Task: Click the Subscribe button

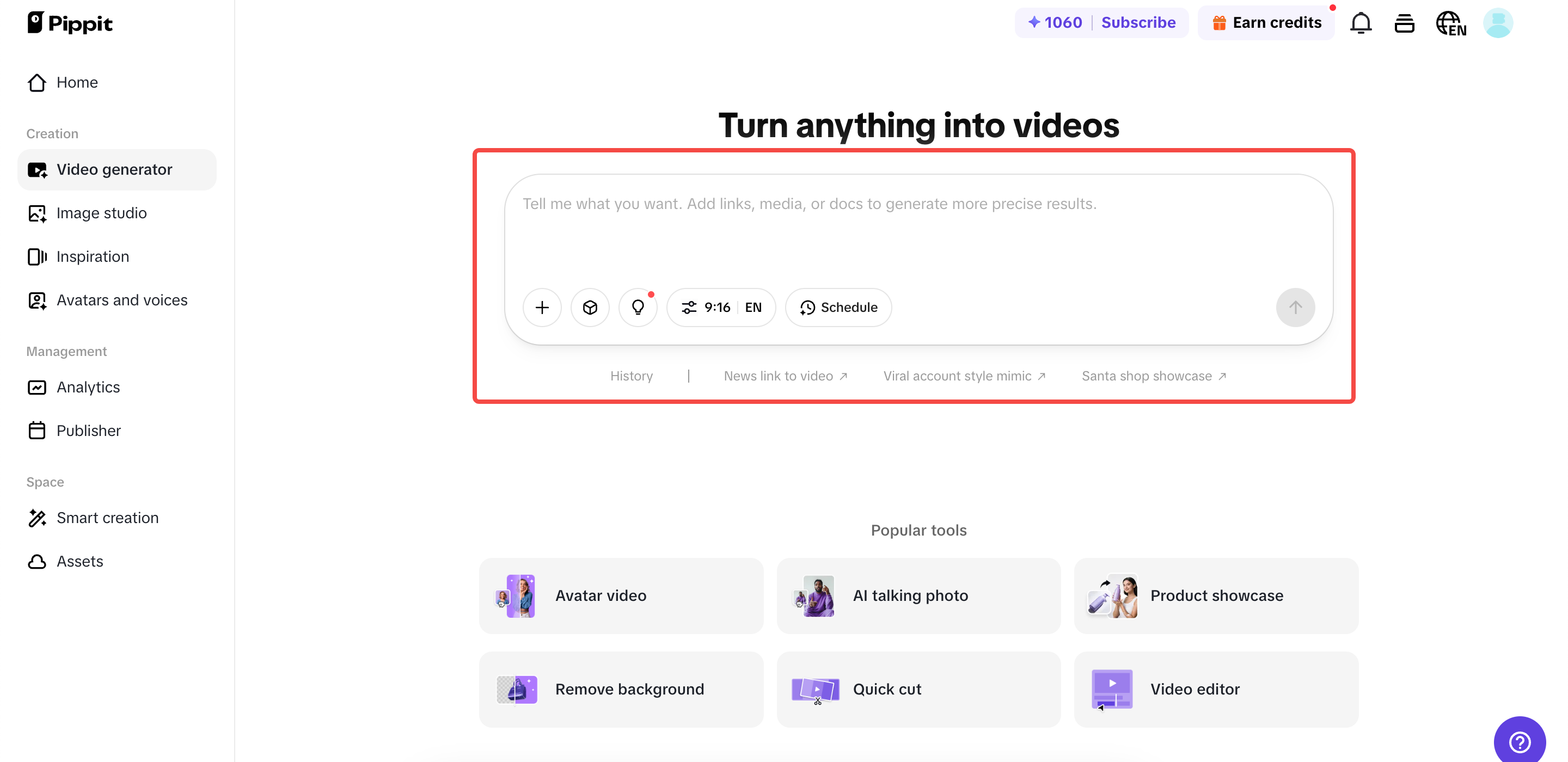Action: click(x=1138, y=22)
